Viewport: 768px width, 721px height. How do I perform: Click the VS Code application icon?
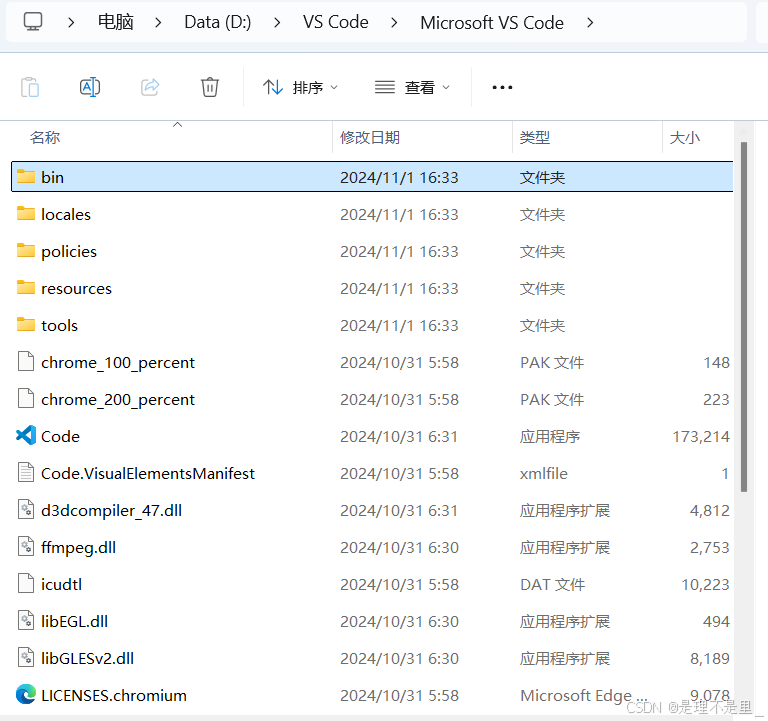26,435
